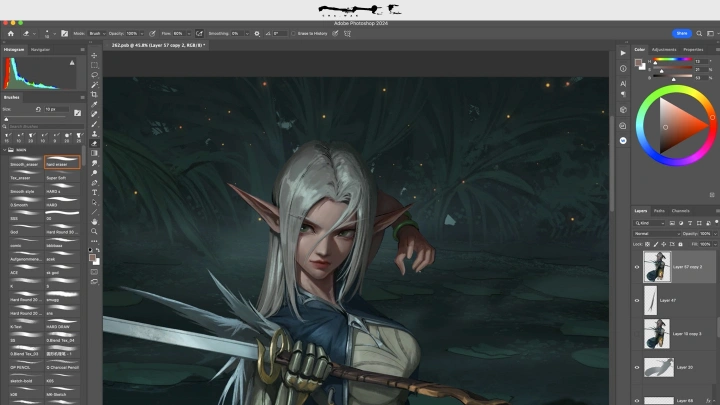Select the Rectangular Marquee tool

point(94,65)
